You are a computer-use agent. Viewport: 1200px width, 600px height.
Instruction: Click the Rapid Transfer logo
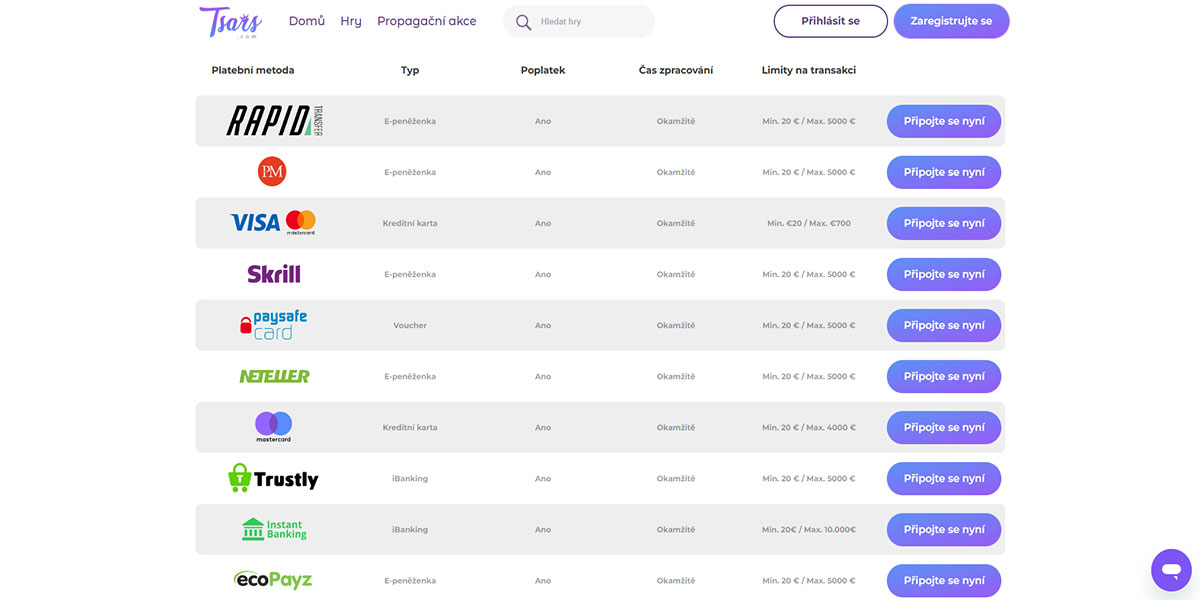click(x=273, y=121)
